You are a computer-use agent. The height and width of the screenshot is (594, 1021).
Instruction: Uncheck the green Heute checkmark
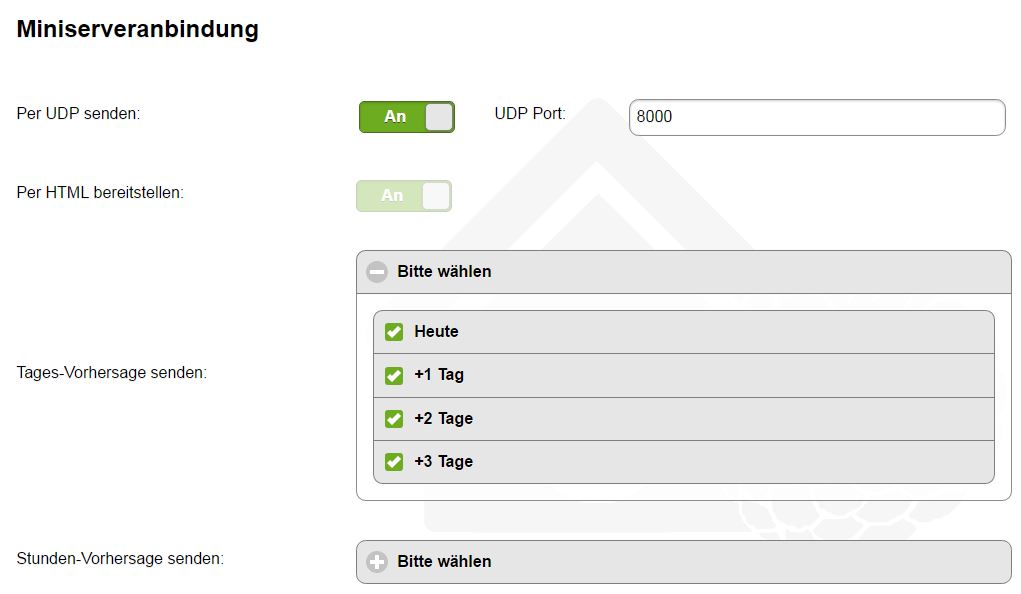[394, 332]
